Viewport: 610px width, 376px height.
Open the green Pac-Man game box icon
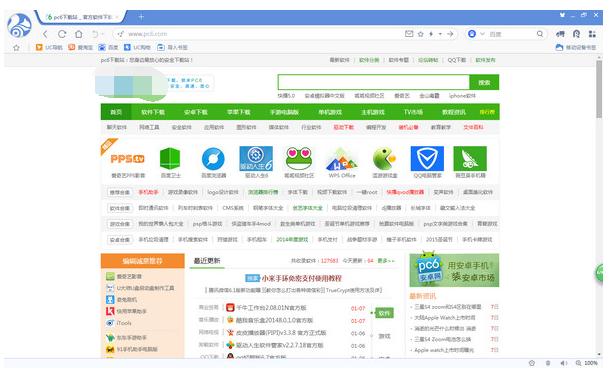pos(384,159)
